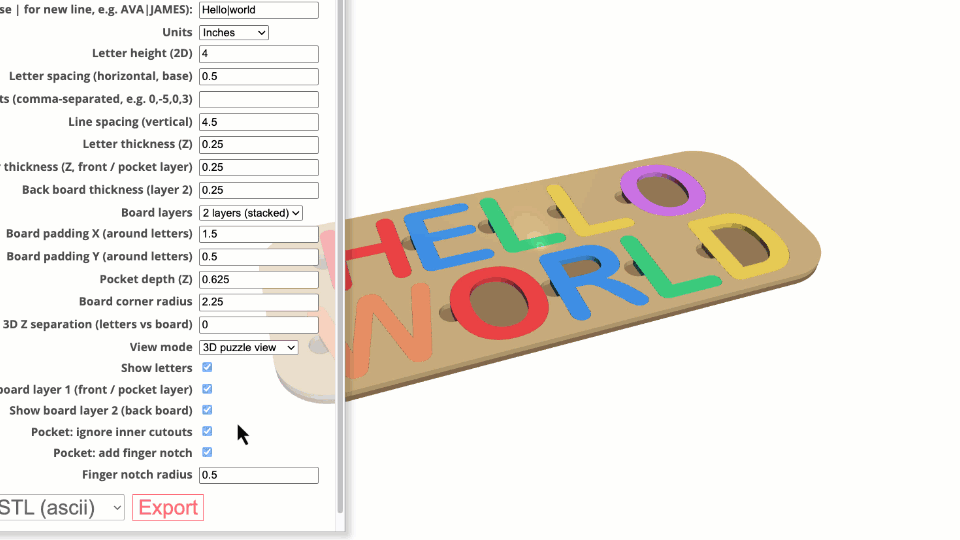Screen dimensions: 960x540
Task: Open the Units dropdown
Action: [234, 32]
